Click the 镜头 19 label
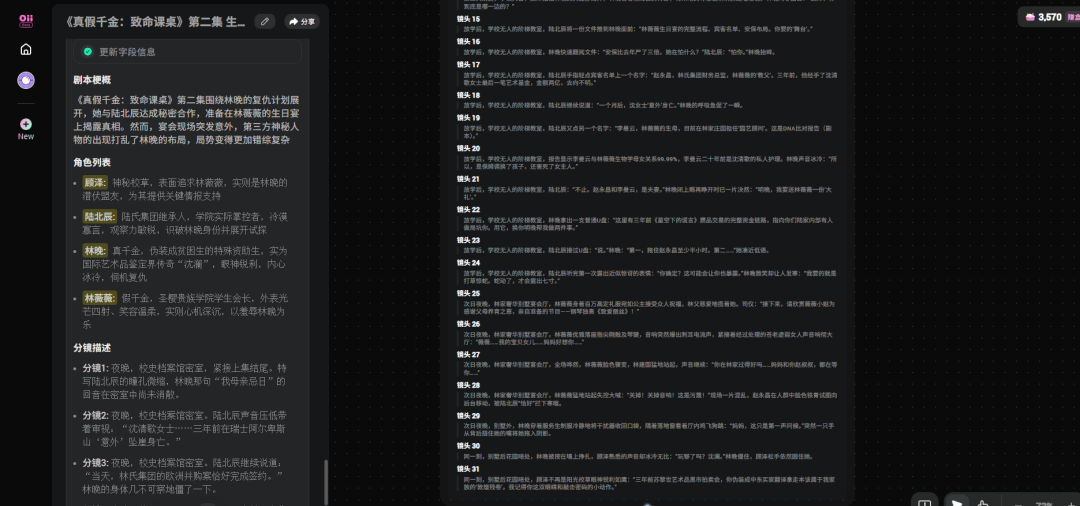This screenshot has width=1080, height=506. [x=468, y=118]
